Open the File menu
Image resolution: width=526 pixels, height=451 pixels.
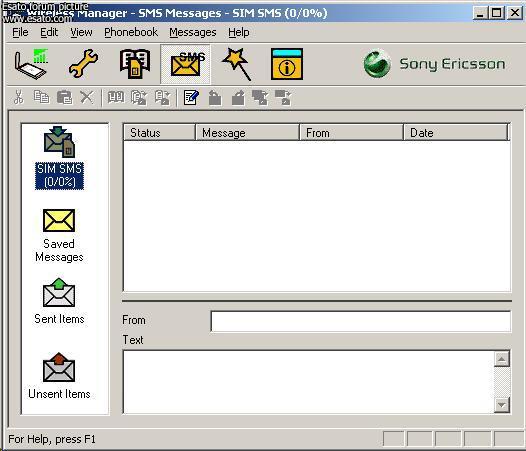20,32
